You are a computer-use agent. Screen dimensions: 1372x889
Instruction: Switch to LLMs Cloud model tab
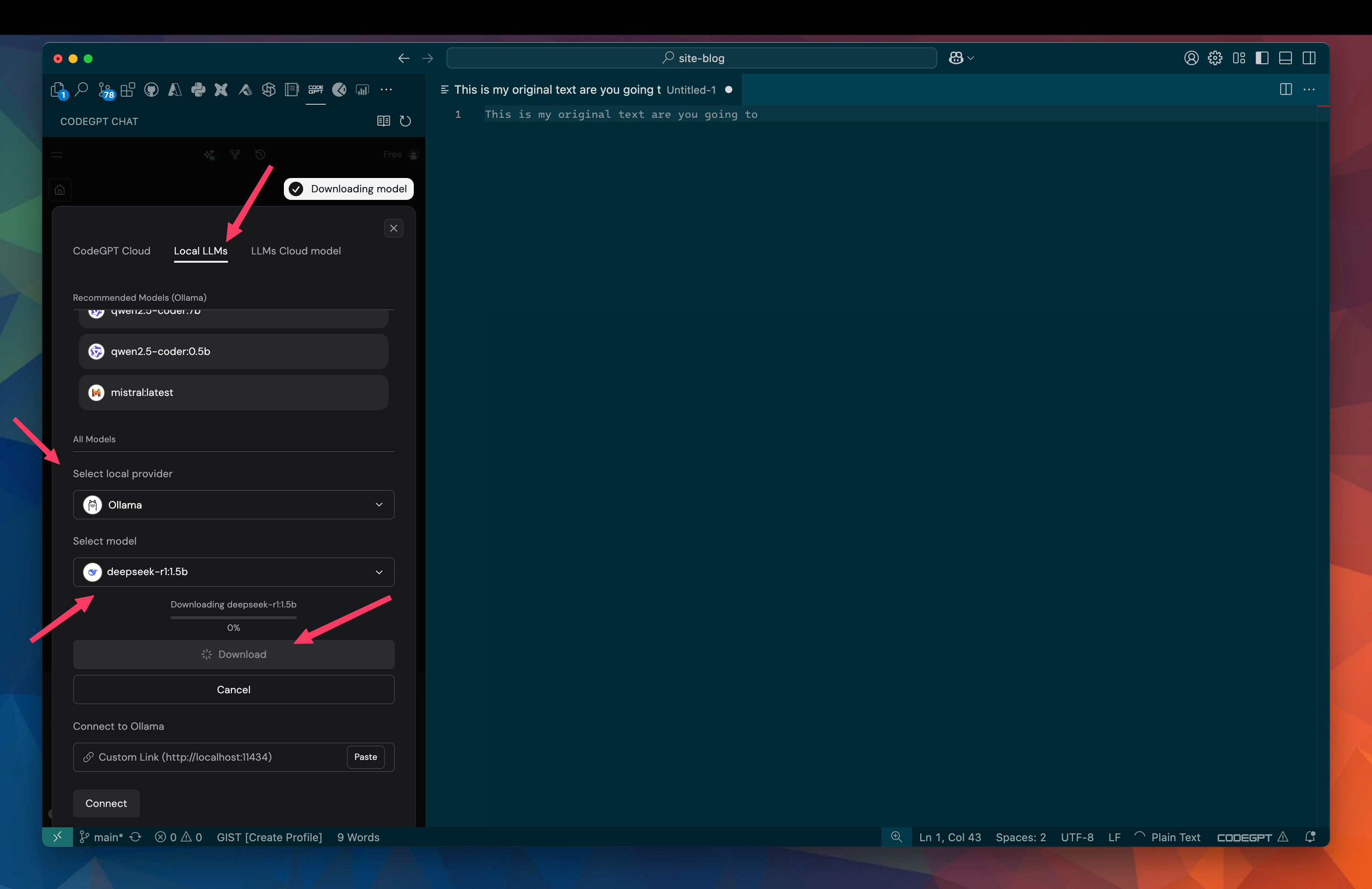(x=296, y=251)
